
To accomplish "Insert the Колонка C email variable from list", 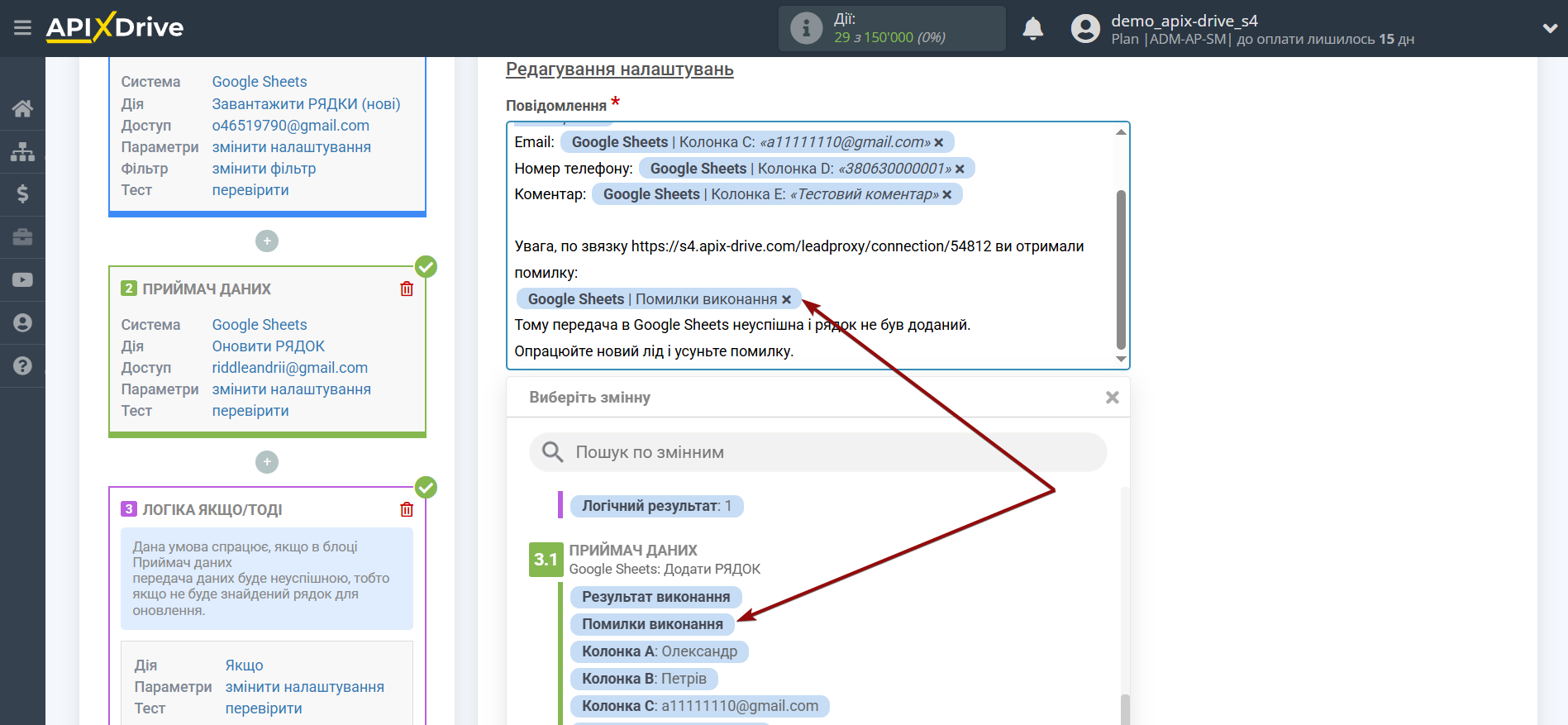I will point(700,706).
